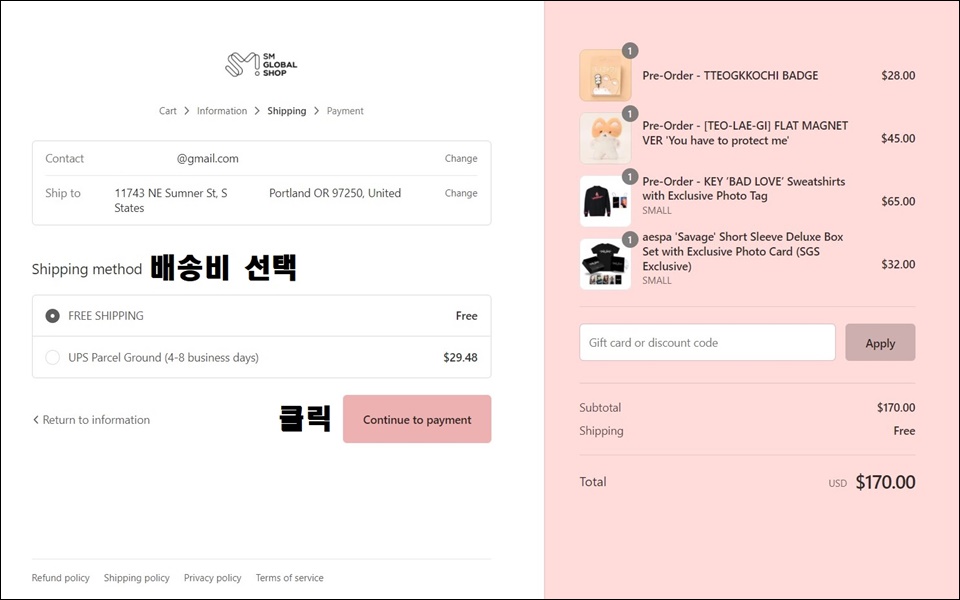This screenshot has height=600, width=960.
Task: Click the @gmail.com contact email text
Action: [208, 159]
